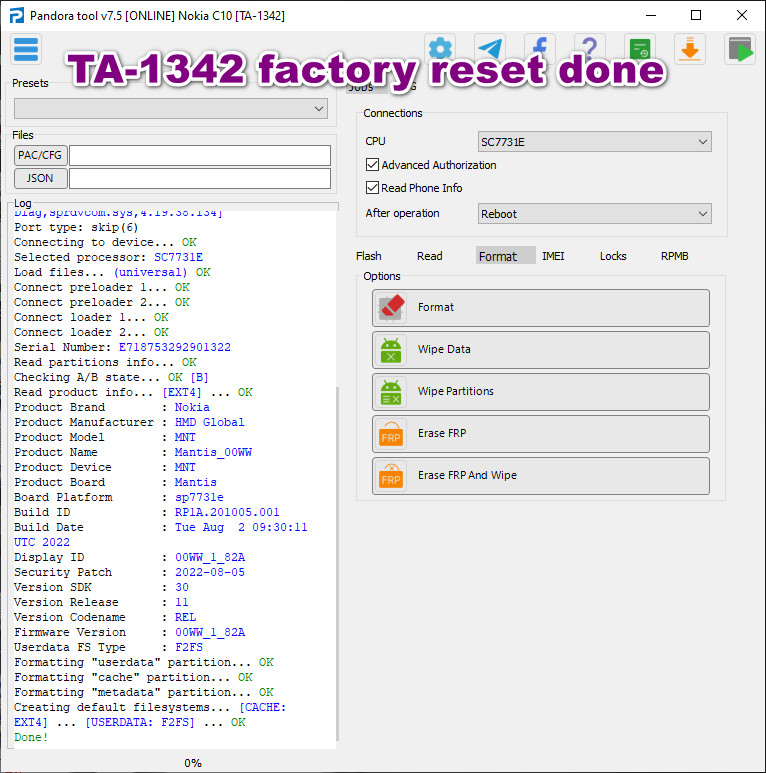The height and width of the screenshot is (773, 766).
Task: Open the help question mark icon
Action: 590,49
